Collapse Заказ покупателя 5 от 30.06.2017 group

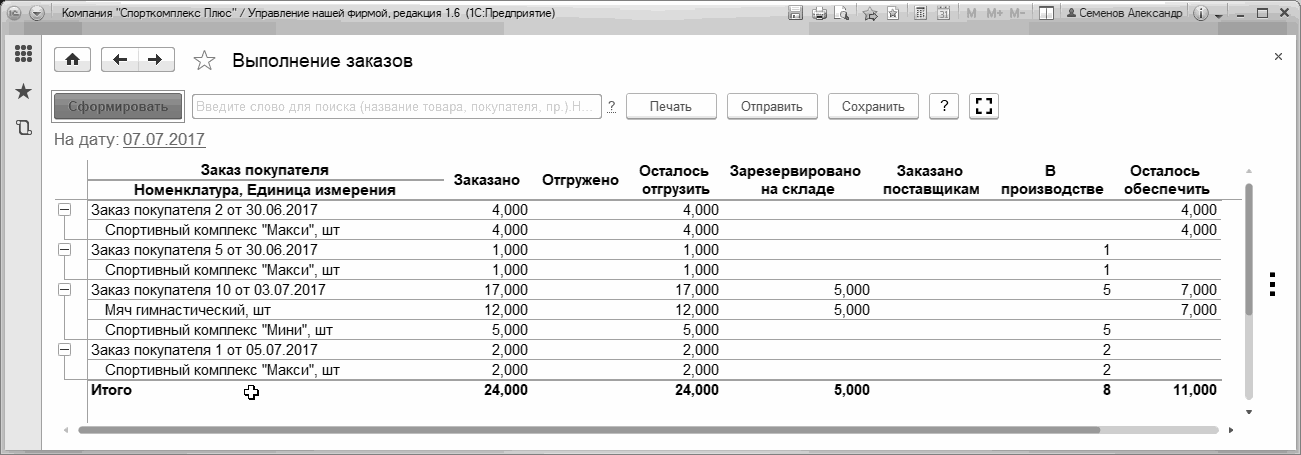click(x=65, y=250)
